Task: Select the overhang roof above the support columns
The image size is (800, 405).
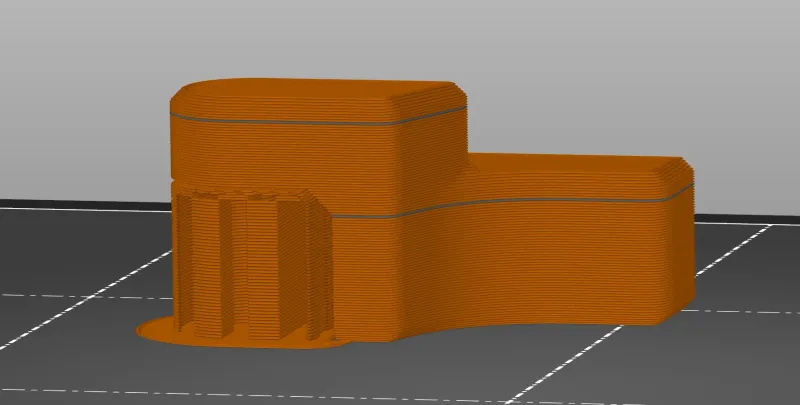Action: 250,186
